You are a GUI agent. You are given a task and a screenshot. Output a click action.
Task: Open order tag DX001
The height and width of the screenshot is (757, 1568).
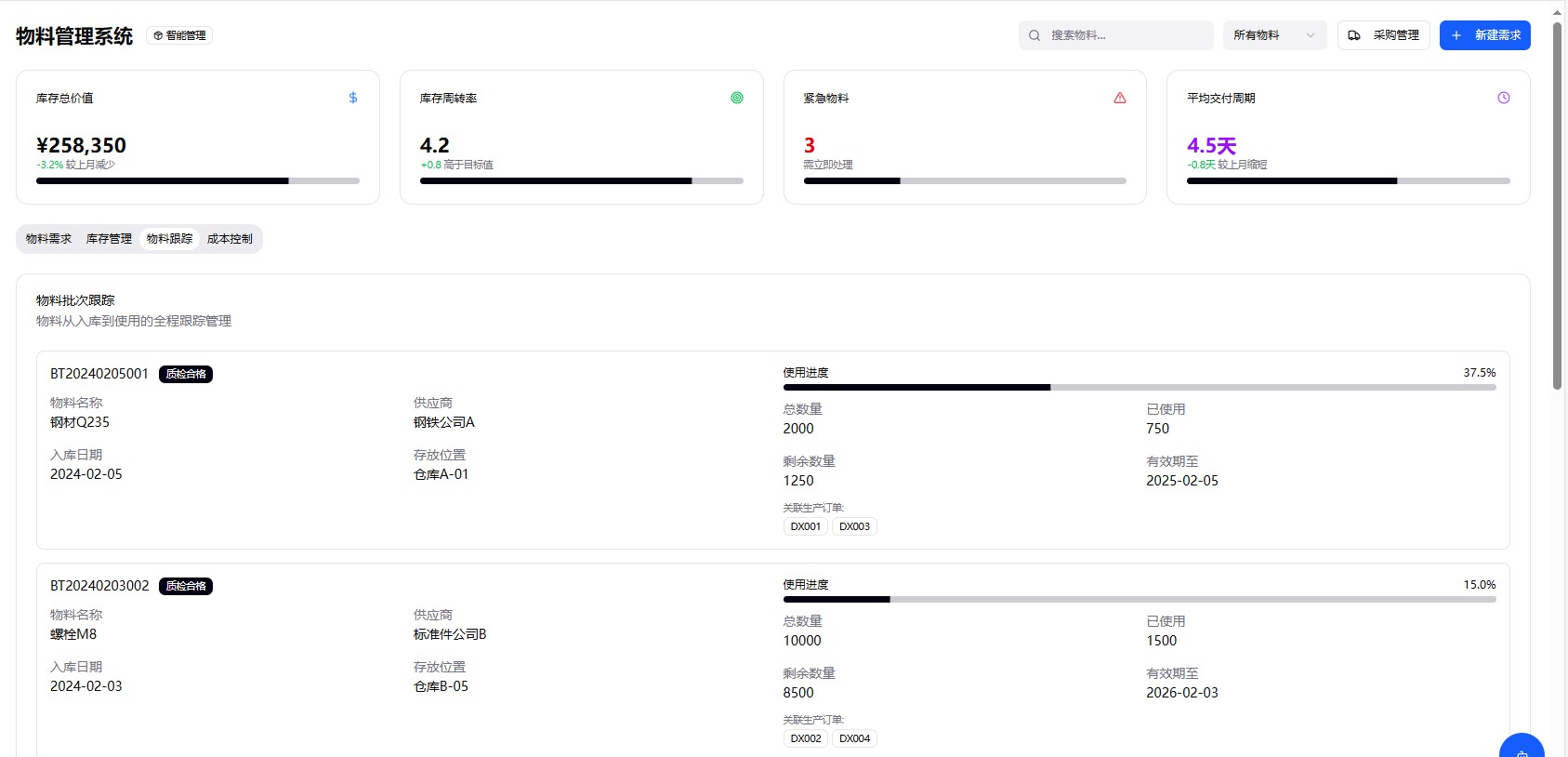point(805,526)
